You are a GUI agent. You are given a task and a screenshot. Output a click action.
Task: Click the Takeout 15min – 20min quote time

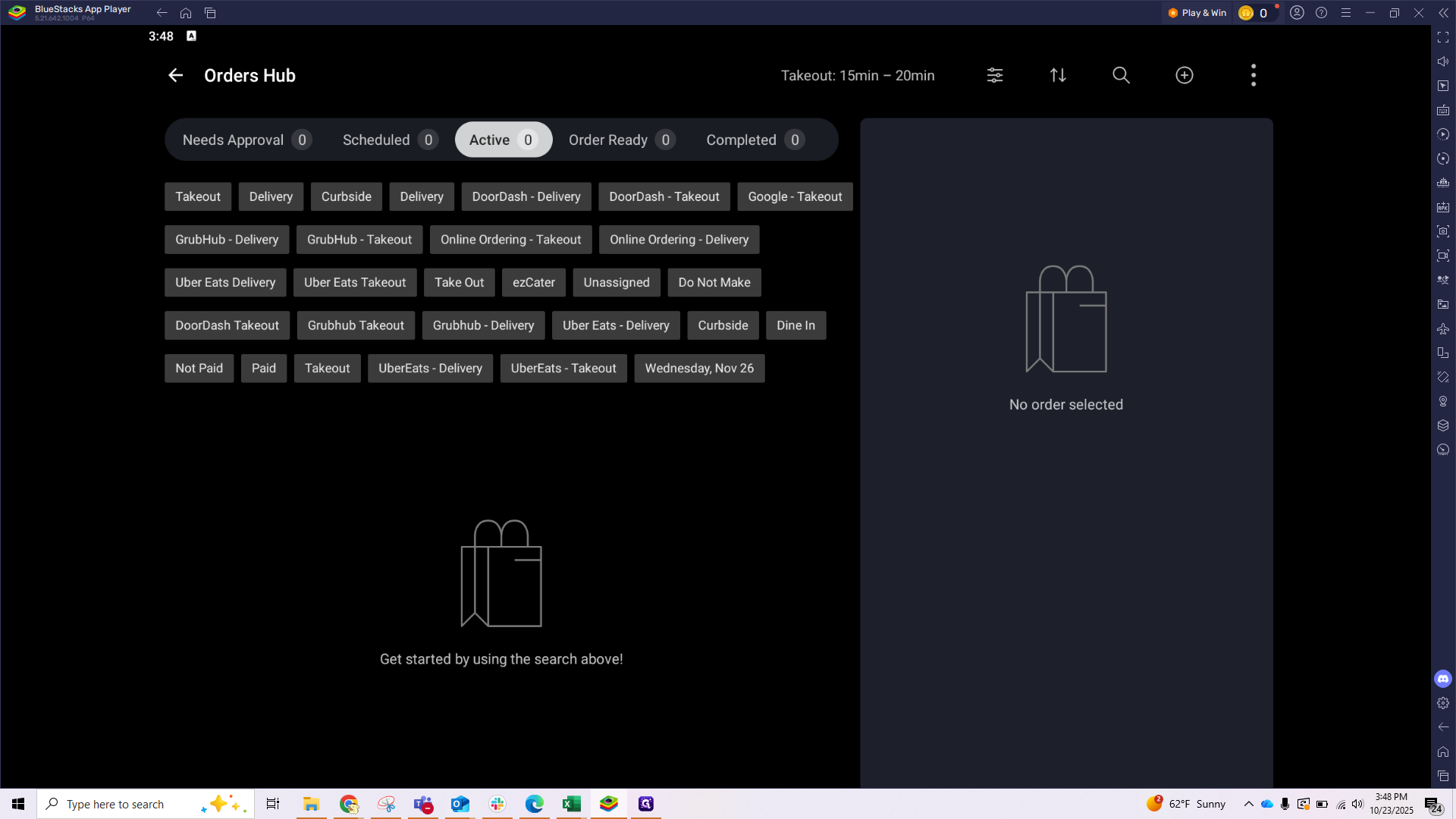click(x=857, y=75)
